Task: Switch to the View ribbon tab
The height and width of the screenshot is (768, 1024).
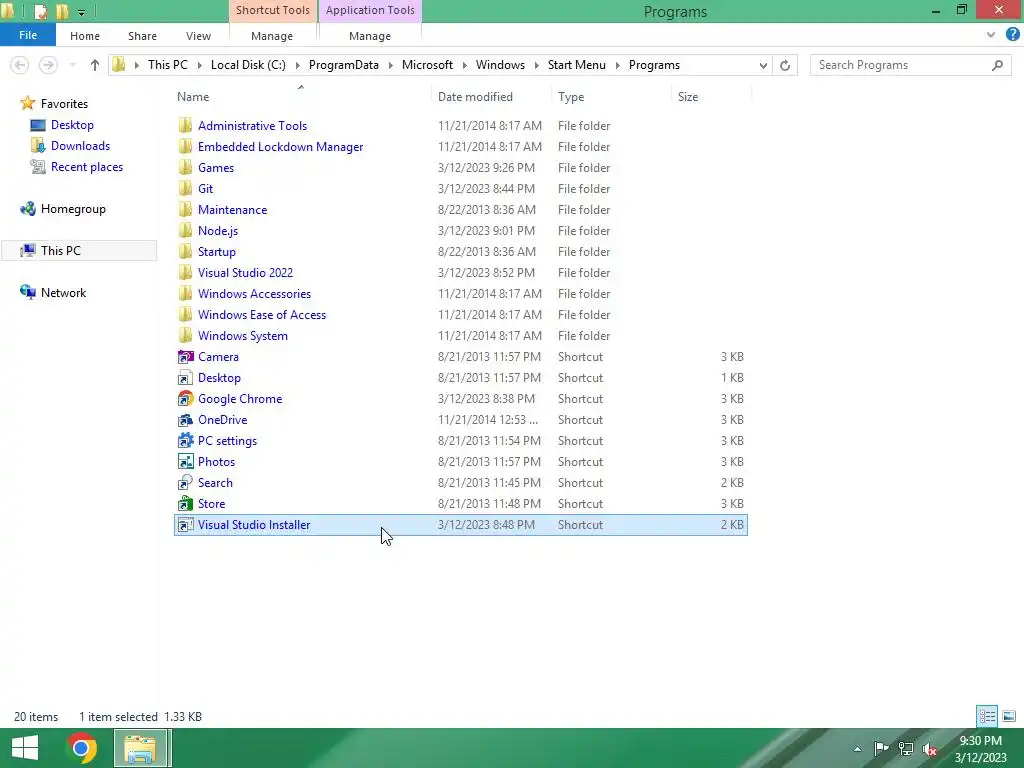Action: point(198,36)
